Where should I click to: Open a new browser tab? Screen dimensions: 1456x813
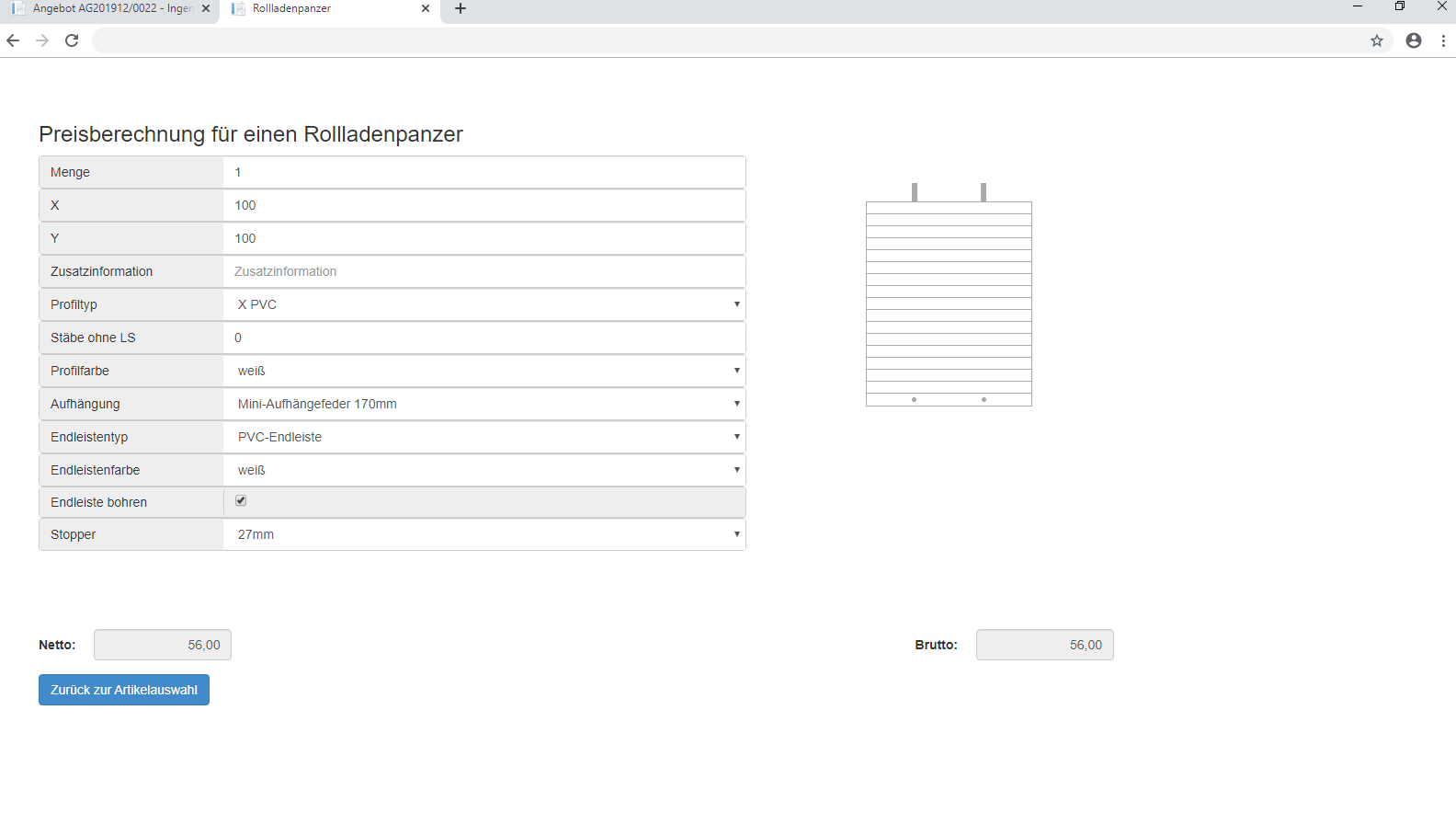tap(461, 8)
